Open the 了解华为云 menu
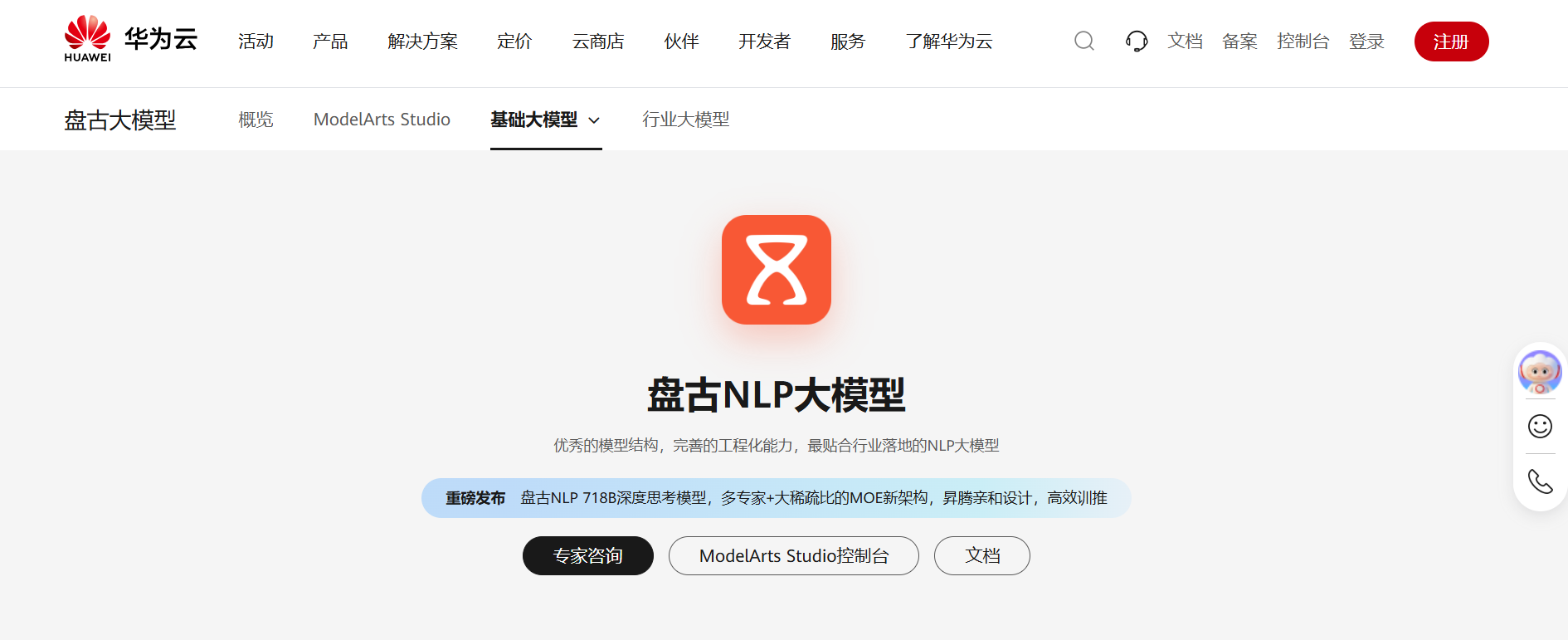 tap(949, 42)
